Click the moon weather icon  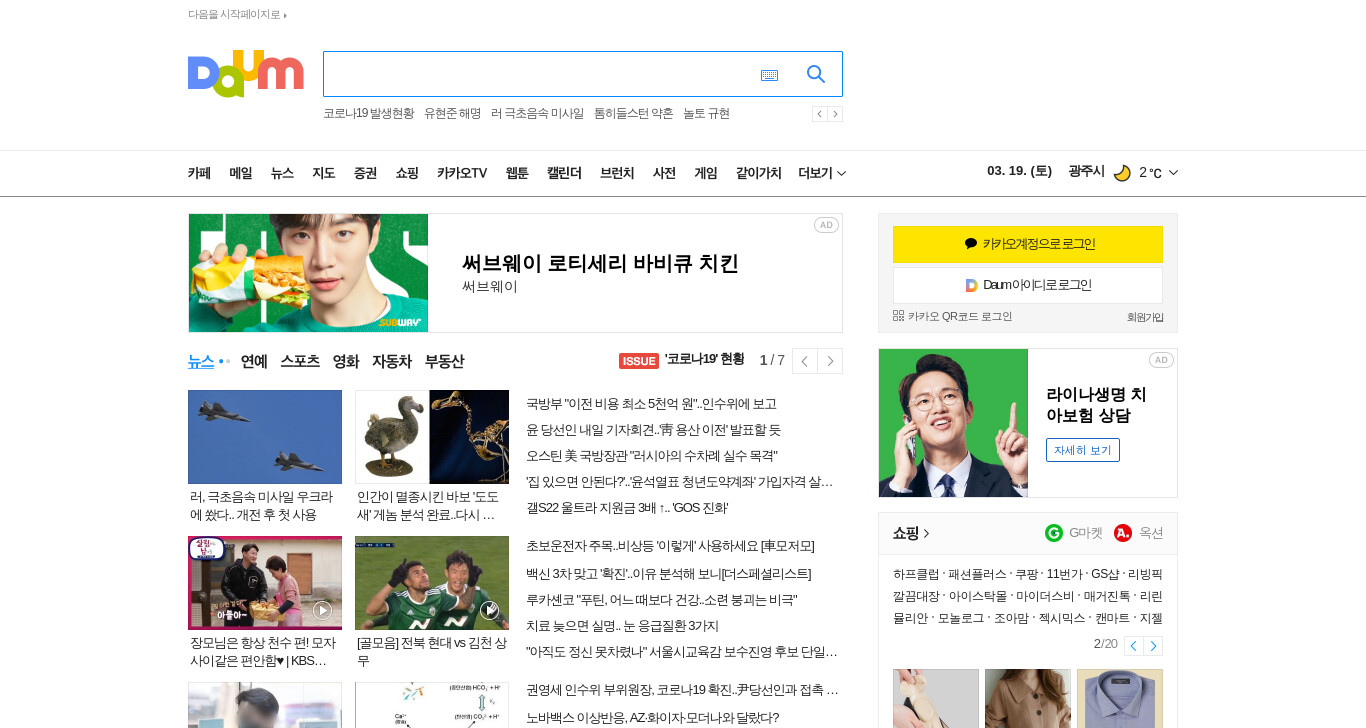(1122, 172)
